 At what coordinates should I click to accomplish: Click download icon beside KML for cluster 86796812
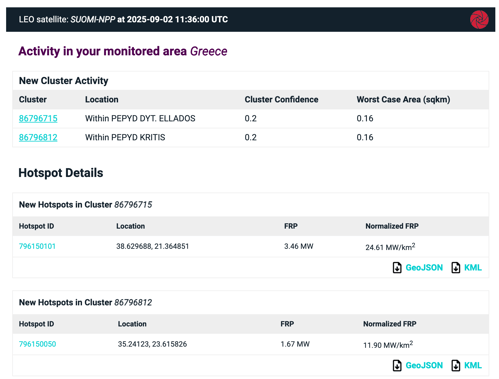455,365
